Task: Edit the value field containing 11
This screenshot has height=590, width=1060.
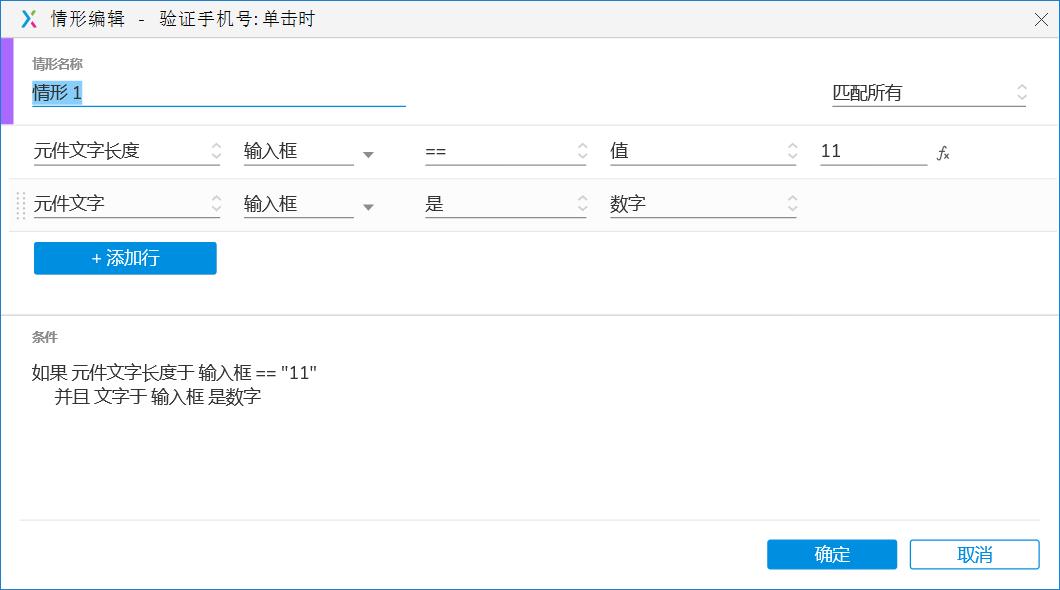Action: [873, 151]
